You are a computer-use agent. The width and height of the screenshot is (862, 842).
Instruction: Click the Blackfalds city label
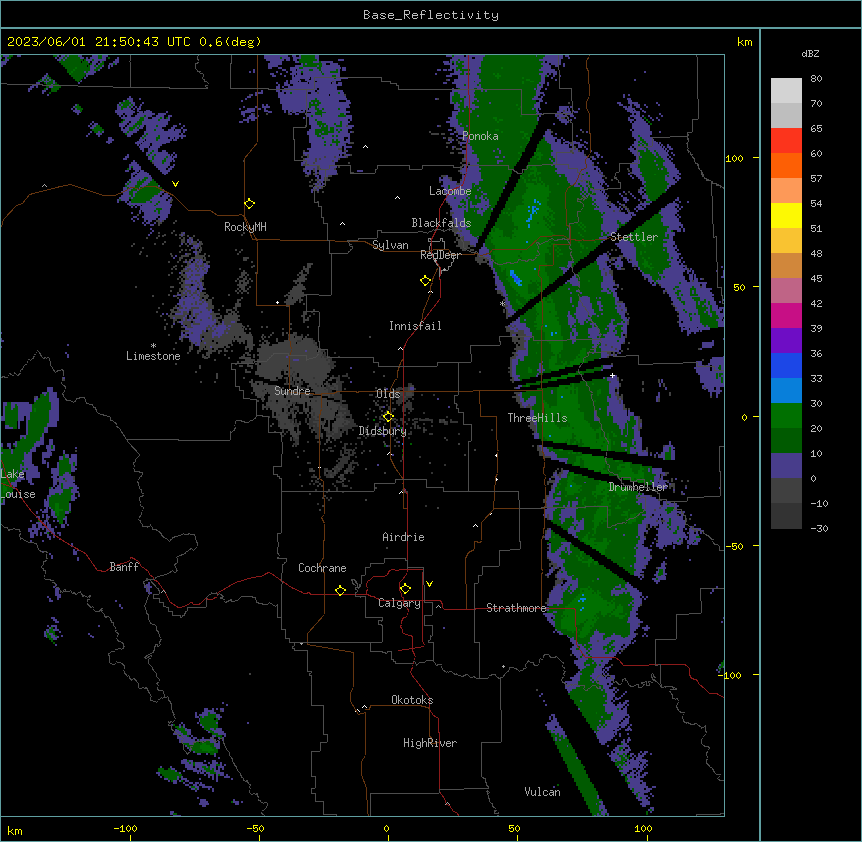coord(441,223)
